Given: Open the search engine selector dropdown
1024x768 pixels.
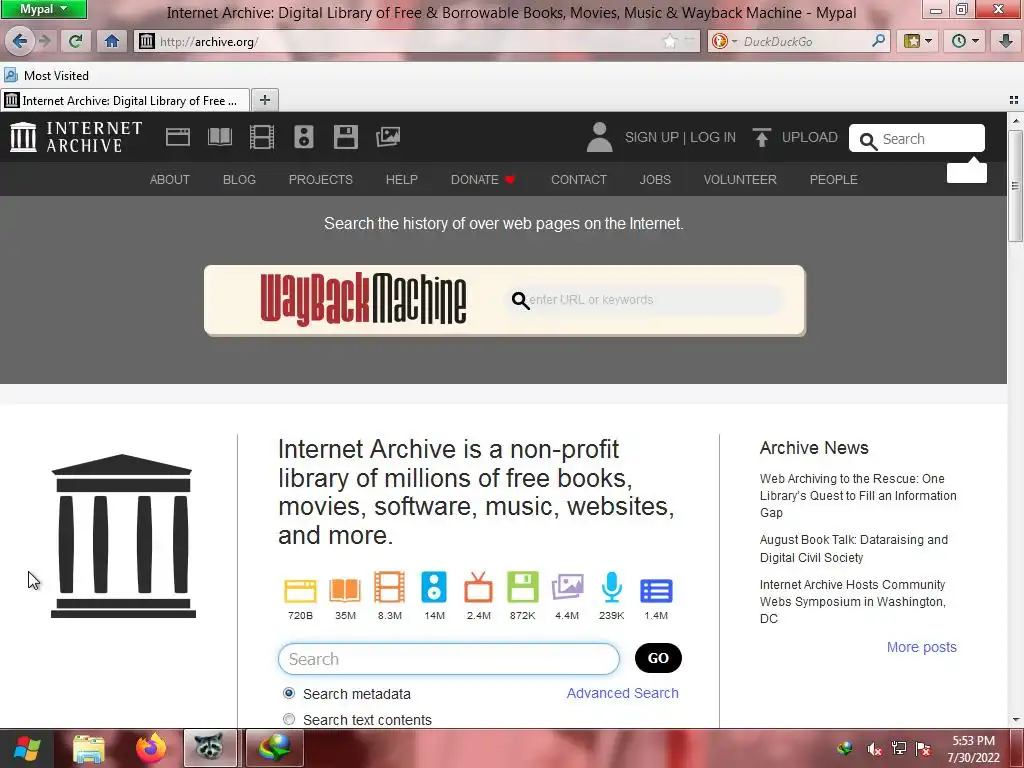Looking at the screenshot, I should (x=724, y=41).
